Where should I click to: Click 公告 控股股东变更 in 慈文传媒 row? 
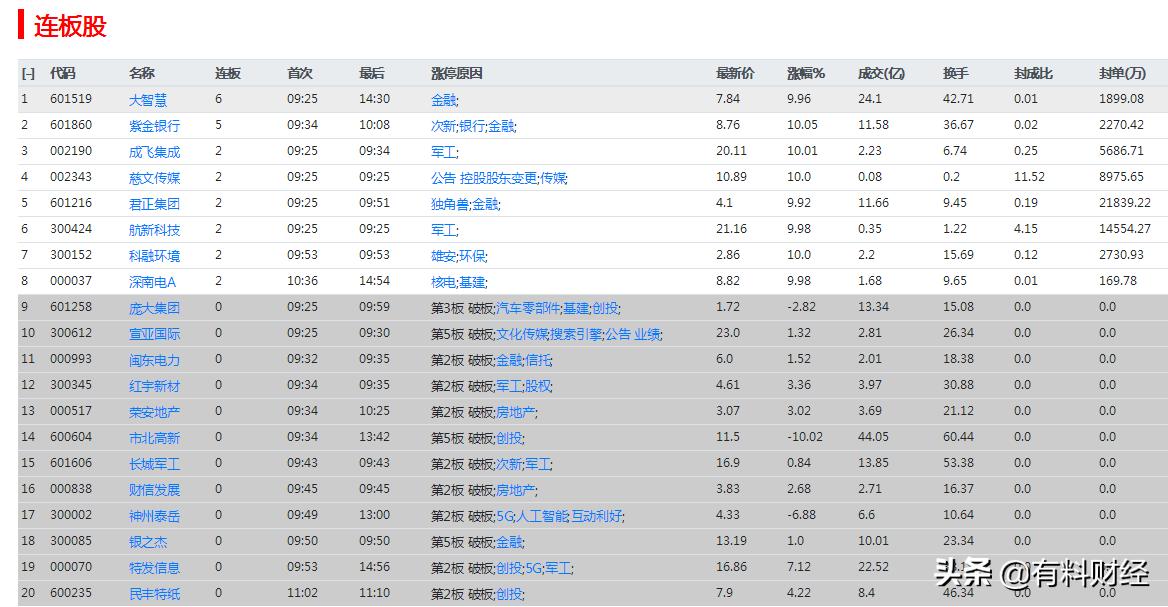(483, 178)
